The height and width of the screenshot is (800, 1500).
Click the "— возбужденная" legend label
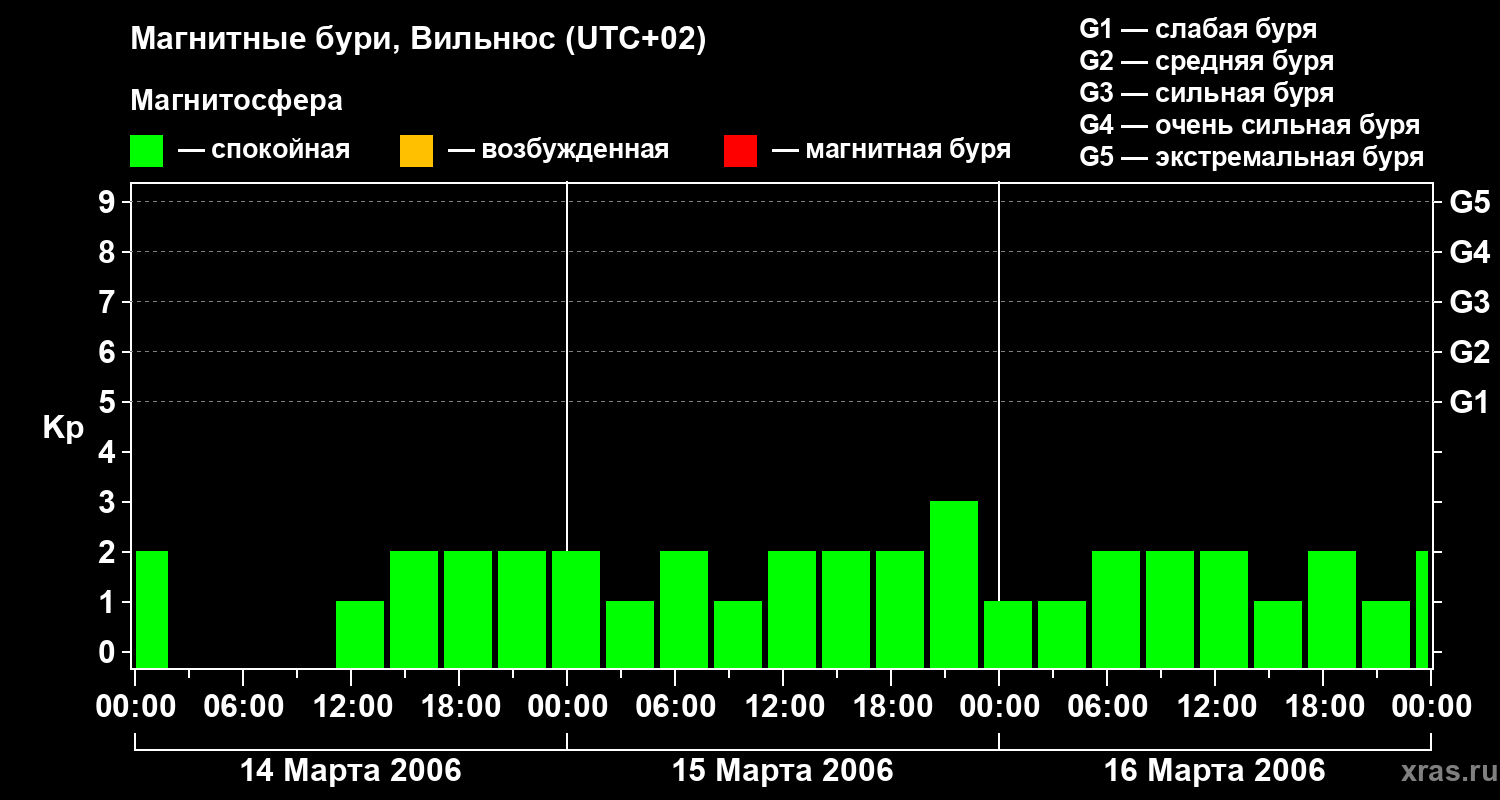tap(558, 150)
